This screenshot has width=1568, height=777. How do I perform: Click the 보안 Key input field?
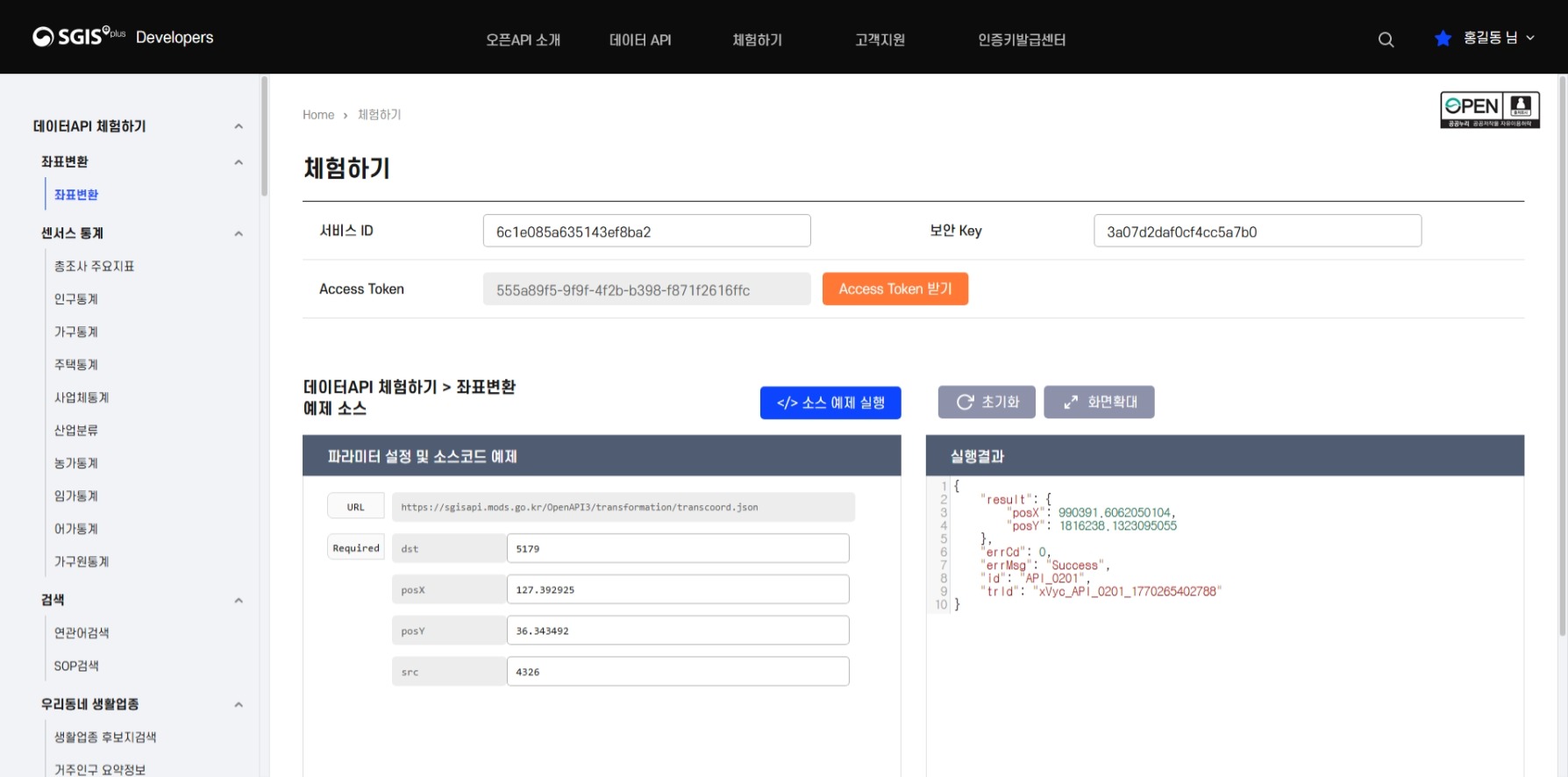[x=1258, y=231]
